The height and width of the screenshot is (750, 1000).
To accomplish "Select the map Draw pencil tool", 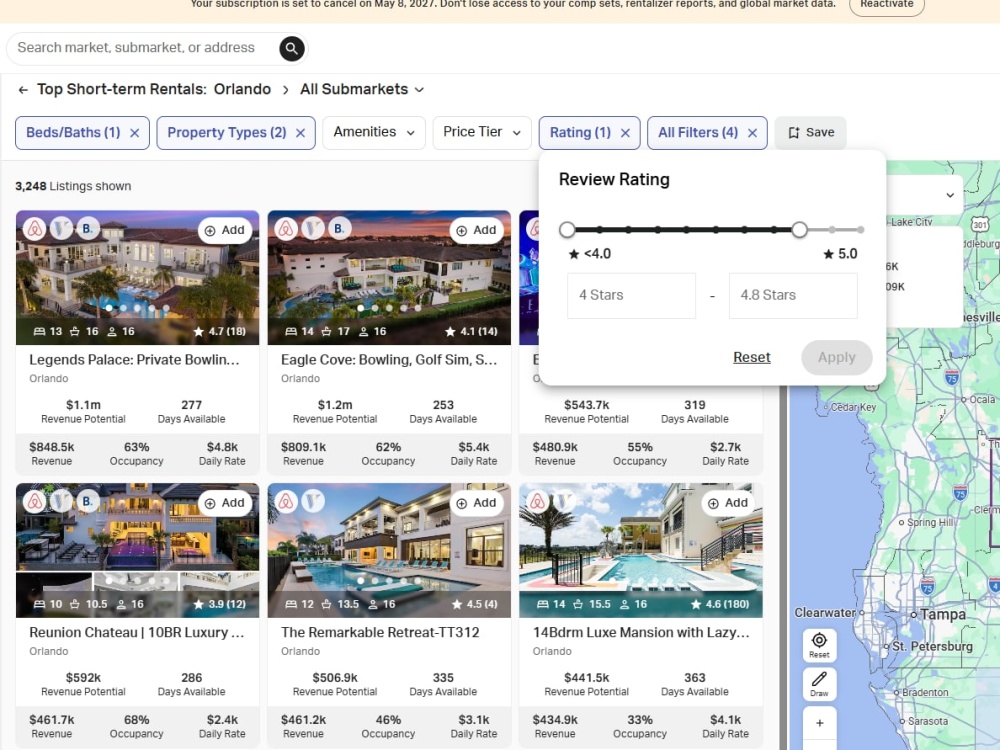I will point(819,683).
